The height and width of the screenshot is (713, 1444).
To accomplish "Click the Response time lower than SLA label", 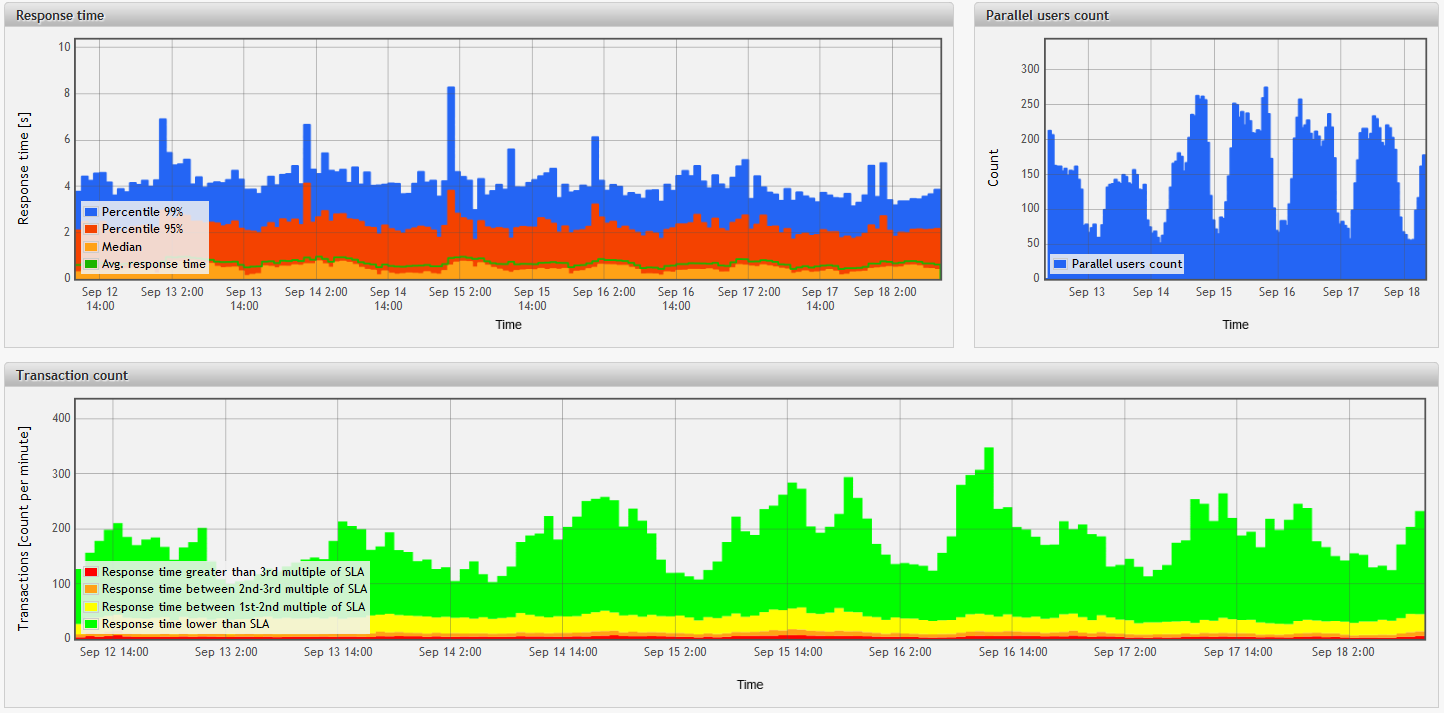I will click(185, 624).
